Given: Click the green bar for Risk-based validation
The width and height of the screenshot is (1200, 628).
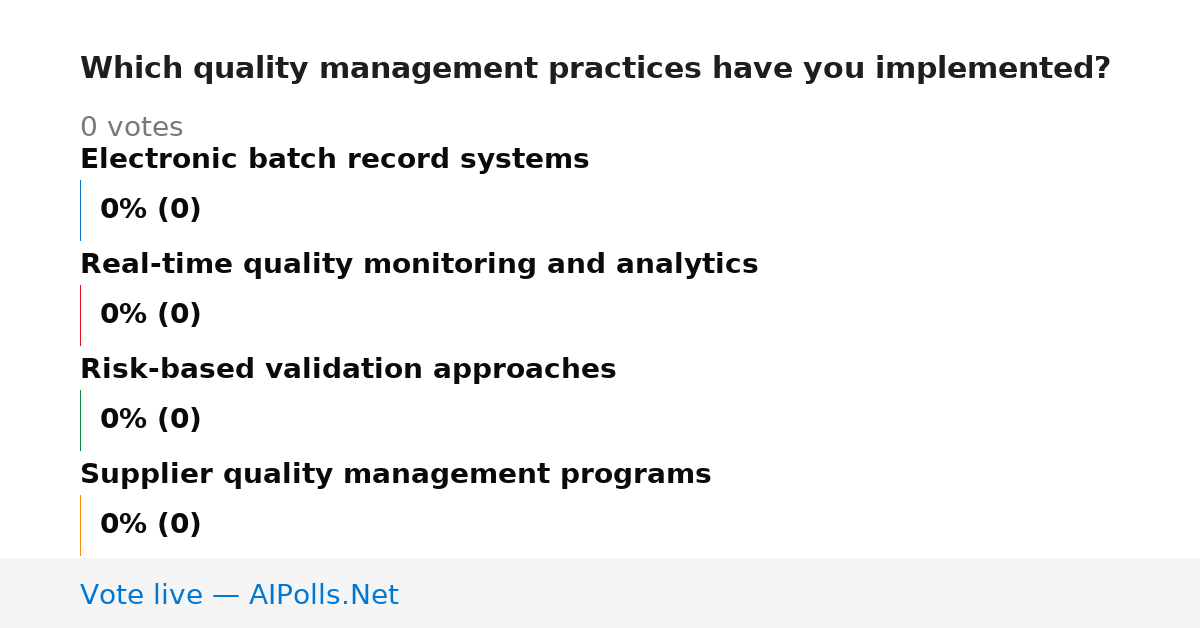Looking at the screenshot, I should [x=80, y=420].
